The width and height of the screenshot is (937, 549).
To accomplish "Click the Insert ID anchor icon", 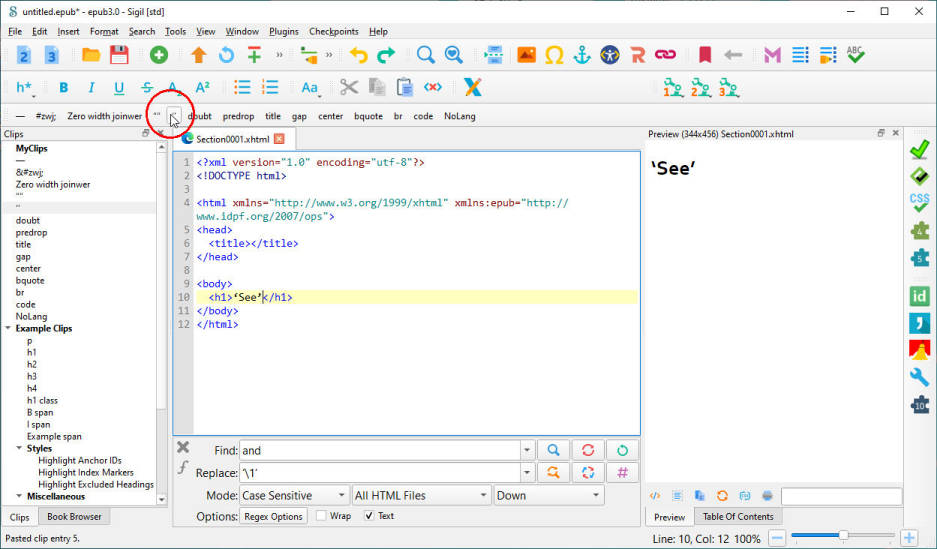I will point(582,55).
